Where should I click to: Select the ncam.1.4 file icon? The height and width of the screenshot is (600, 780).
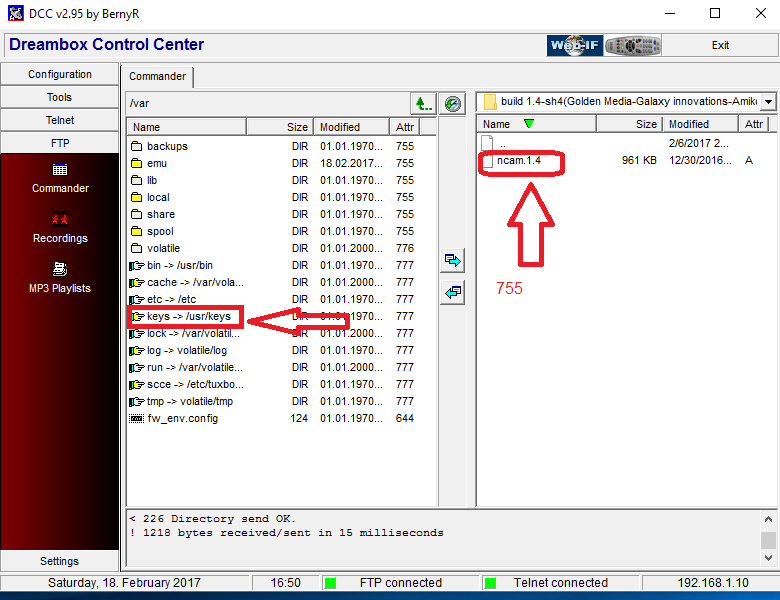[488, 161]
